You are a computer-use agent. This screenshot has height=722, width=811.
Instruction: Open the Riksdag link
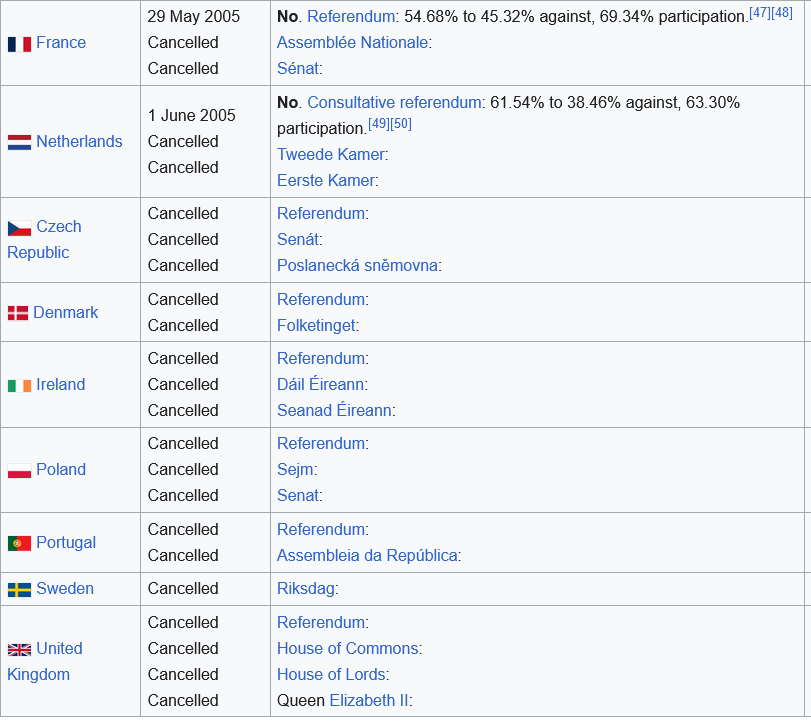tap(306, 588)
